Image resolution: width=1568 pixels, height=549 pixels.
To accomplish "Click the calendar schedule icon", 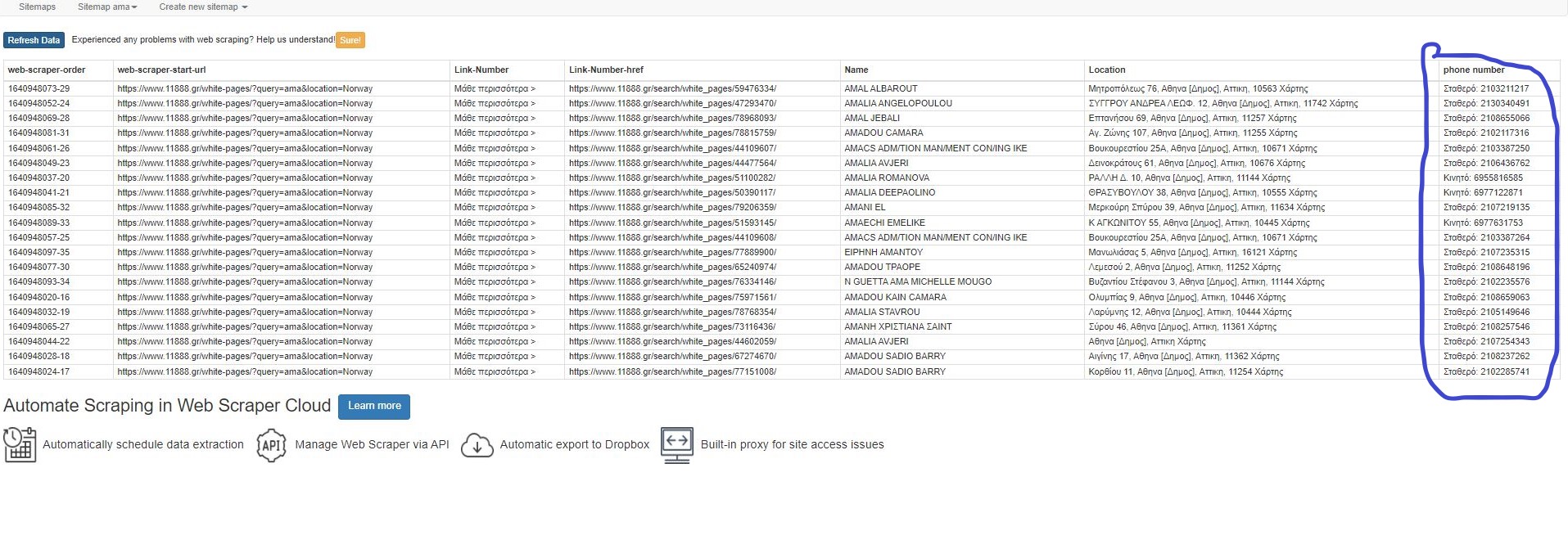I will pos(20,444).
